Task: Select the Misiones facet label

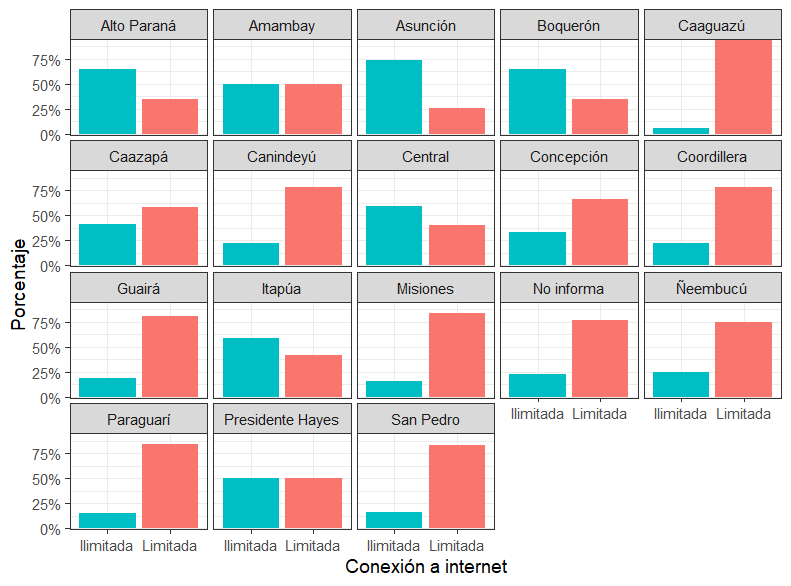Action: point(425,289)
